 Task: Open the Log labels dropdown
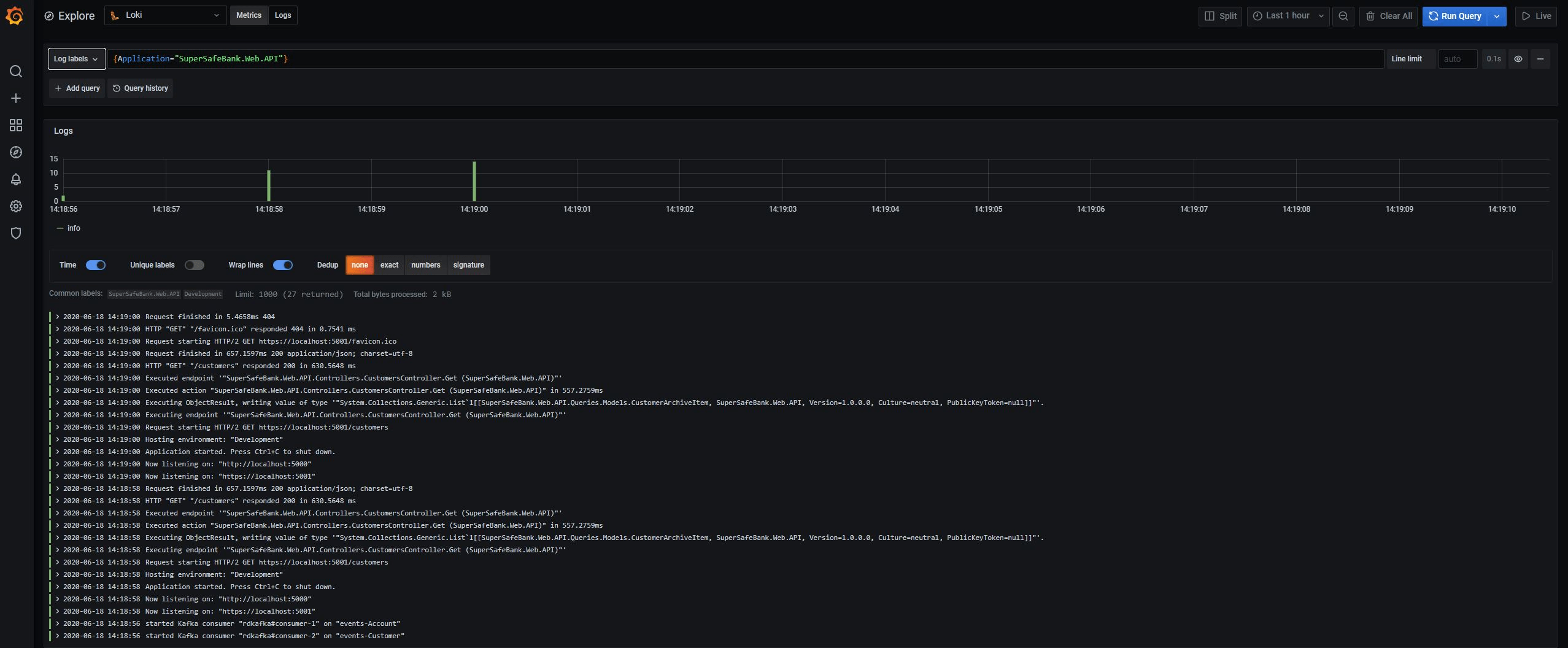pyautogui.click(x=76, y=59)
